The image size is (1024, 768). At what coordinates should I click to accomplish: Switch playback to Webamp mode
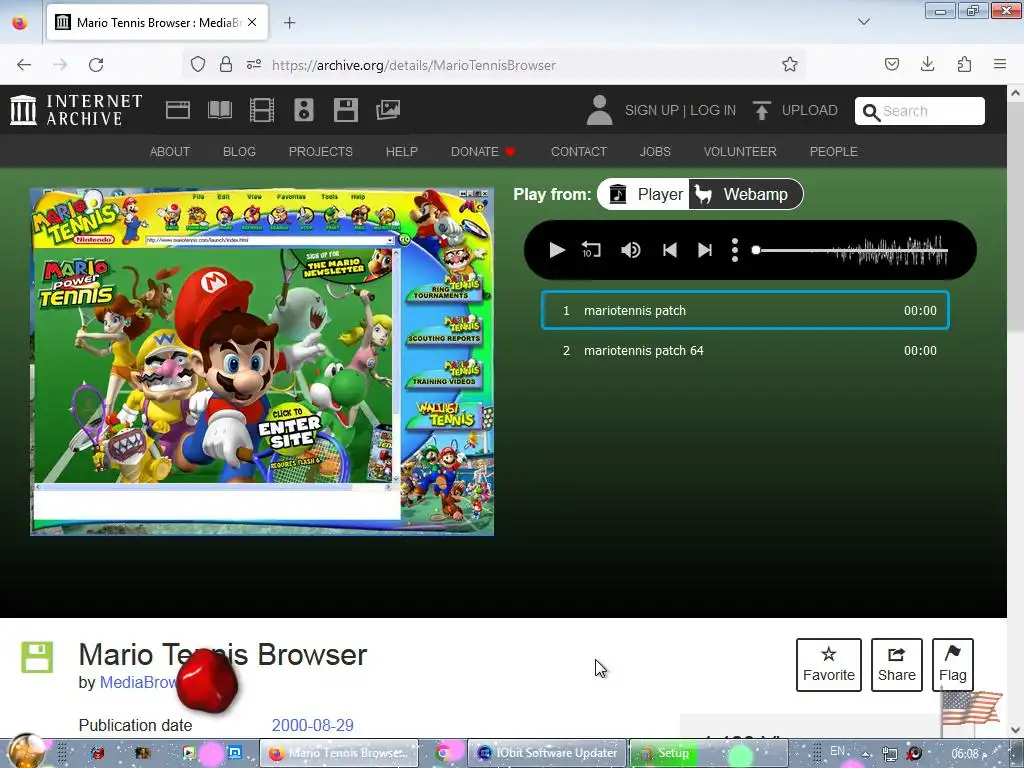[x=745, y=195]
